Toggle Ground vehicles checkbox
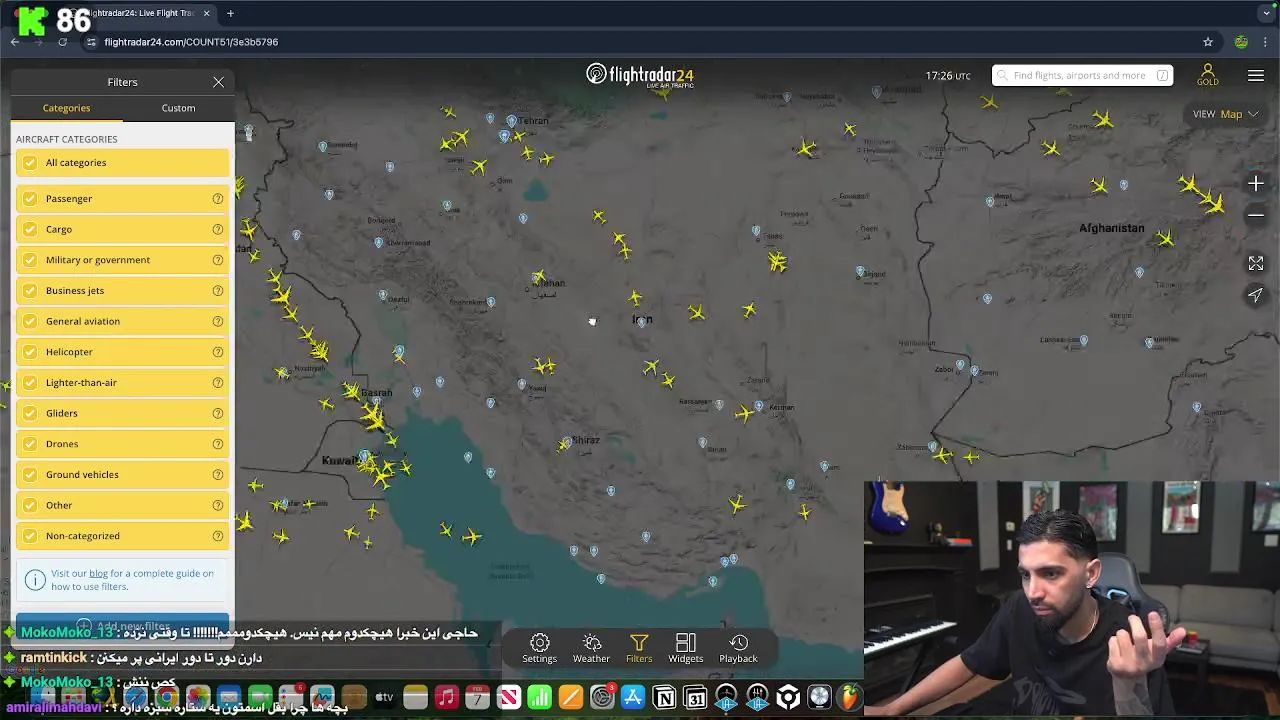This screenshot has height=720, width=1280. click(30, 475)
